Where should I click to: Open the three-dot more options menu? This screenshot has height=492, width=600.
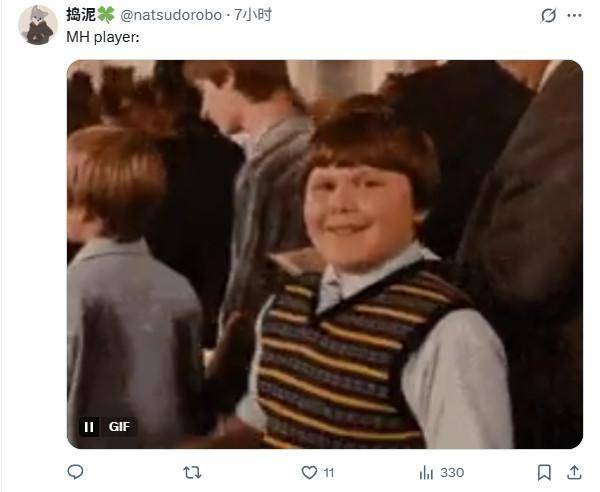574,16
